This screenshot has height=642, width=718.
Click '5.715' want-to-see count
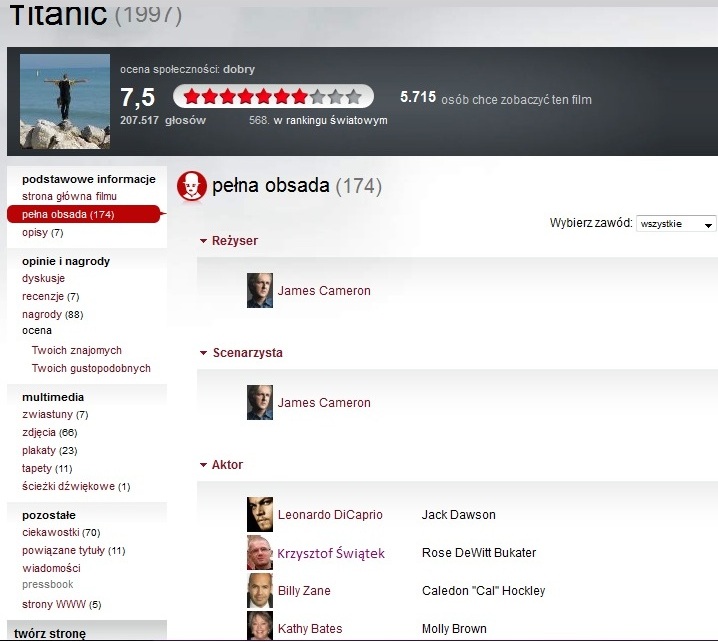click(418, 97)
